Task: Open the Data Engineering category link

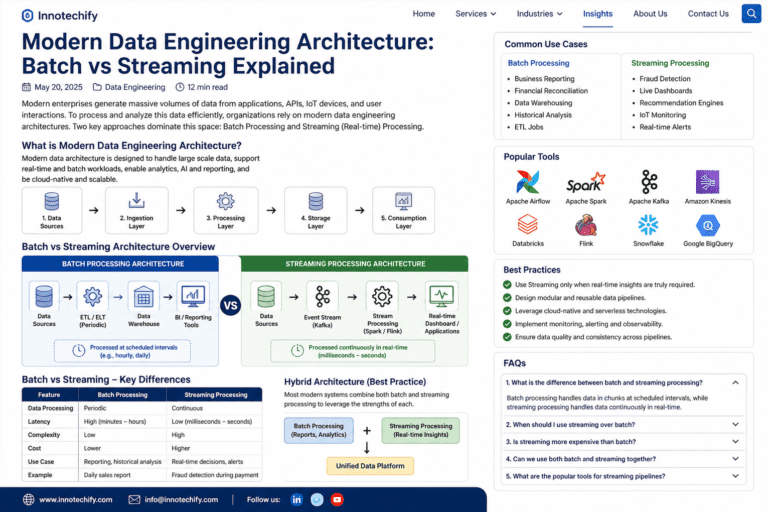Action: pyautogui.click(x=135, y=87)
